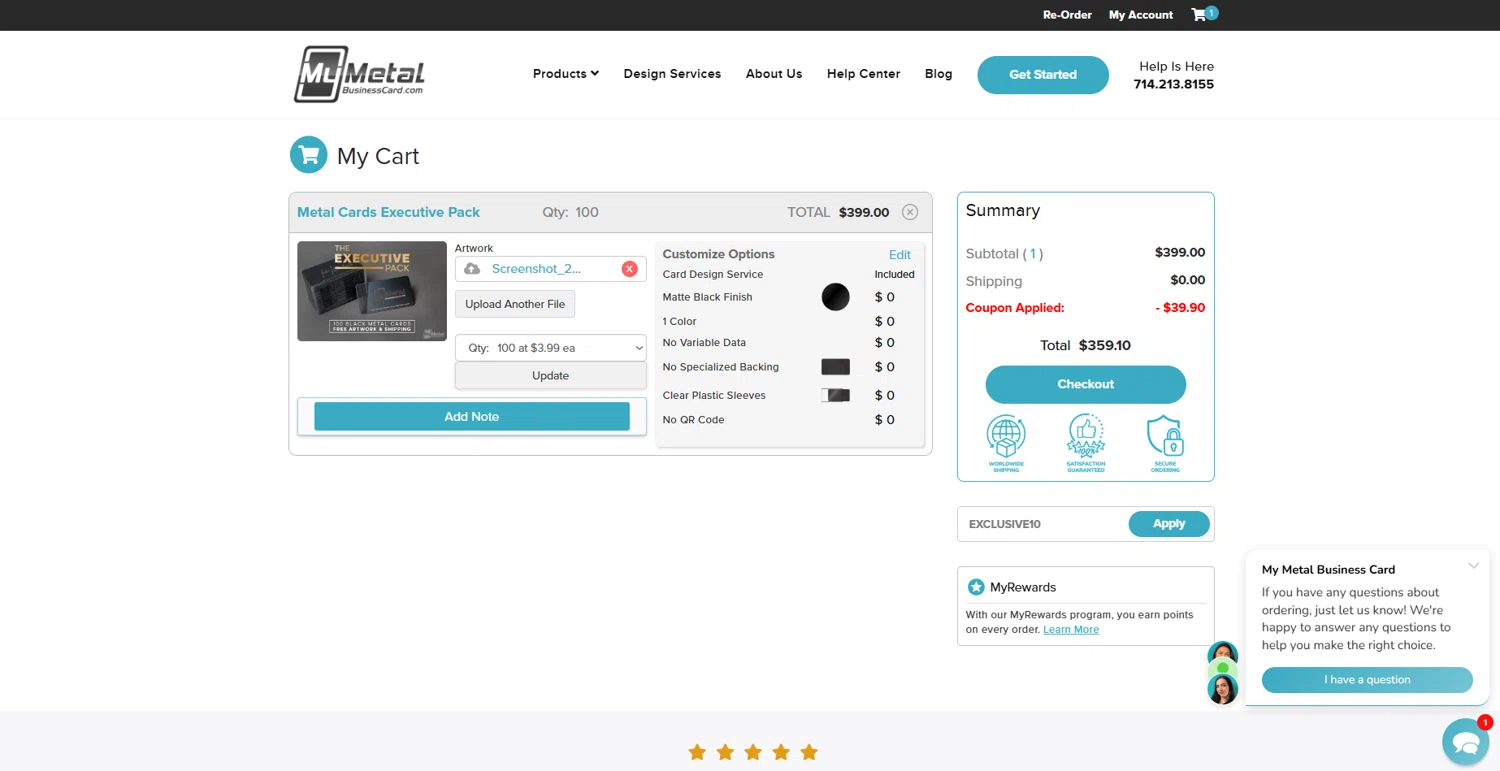Open the Help Center menu item

click(863, 74)
